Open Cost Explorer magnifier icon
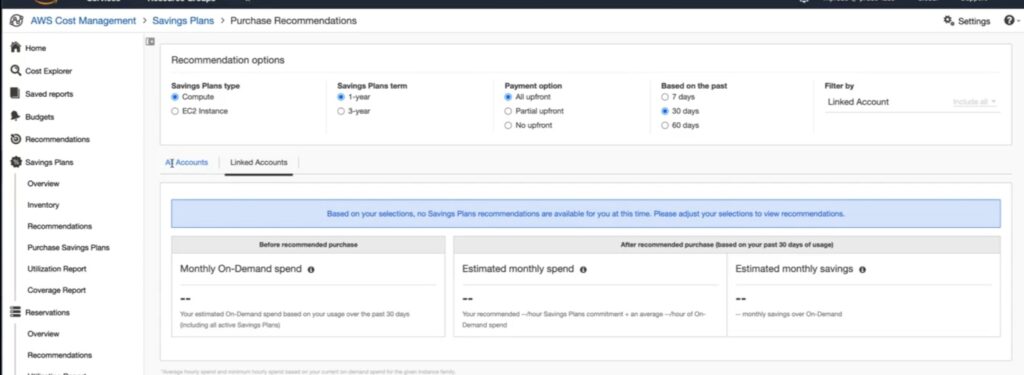 [15, 71]
